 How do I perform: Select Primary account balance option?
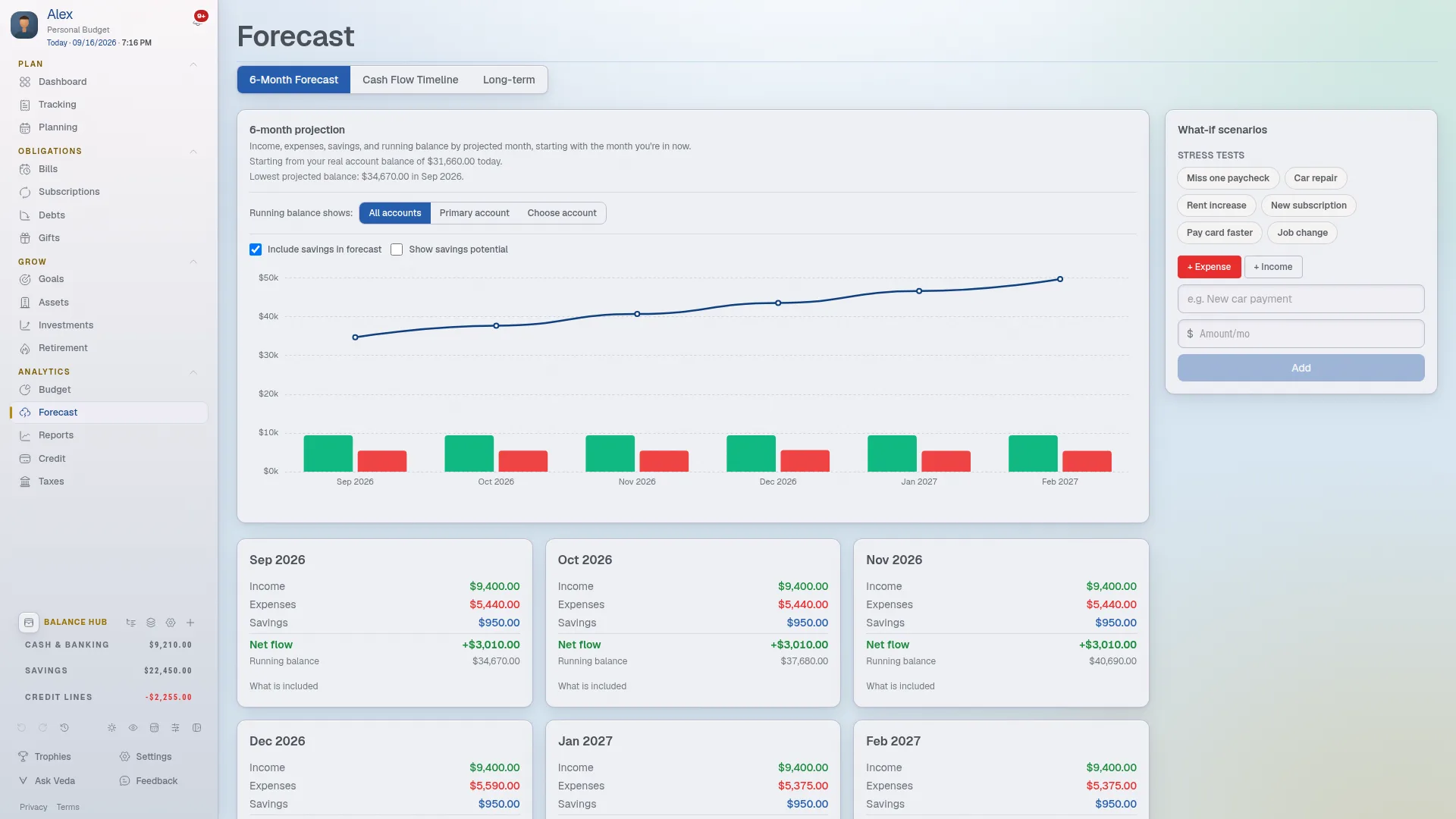(474, 213)
